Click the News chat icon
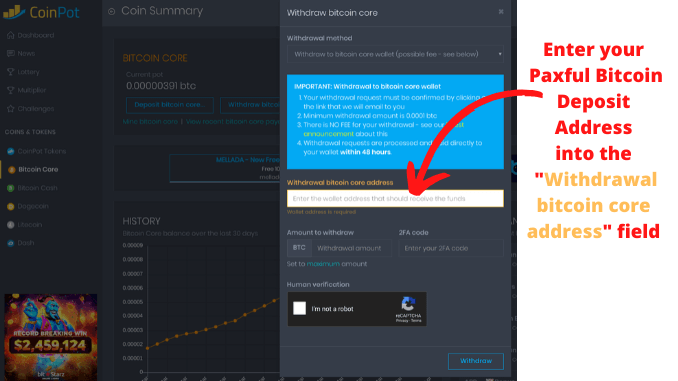The image size is (678, 381). point(11,53)
